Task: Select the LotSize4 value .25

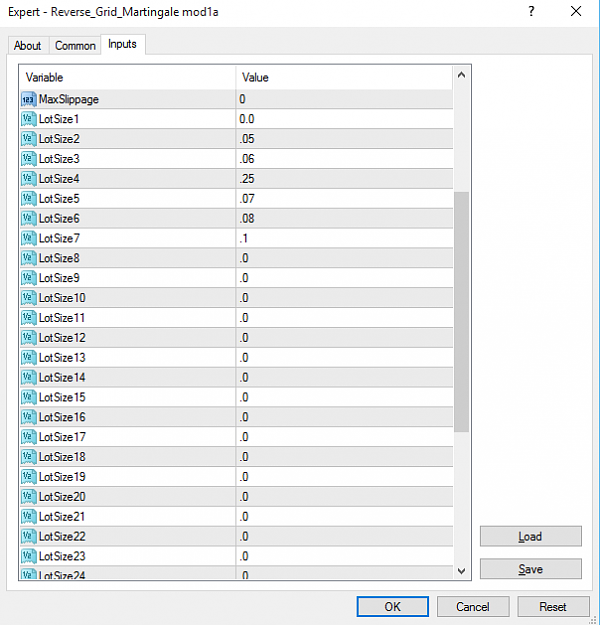Action: (x=344, y=179)
